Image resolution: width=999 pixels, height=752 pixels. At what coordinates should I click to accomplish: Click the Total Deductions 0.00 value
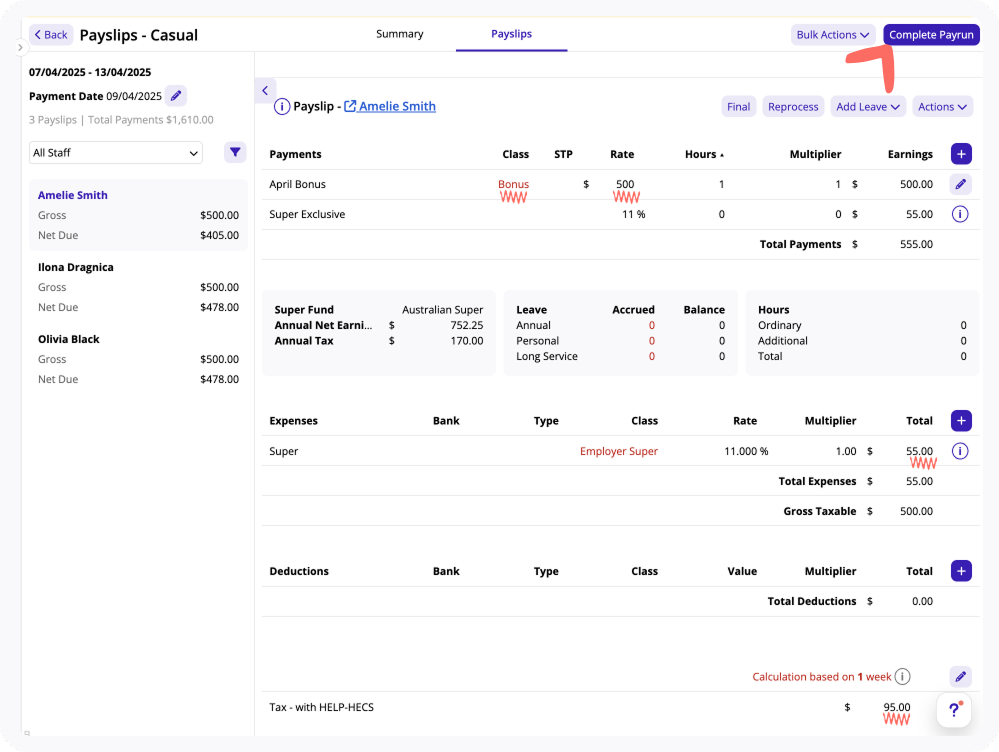[x=922, y=601]
